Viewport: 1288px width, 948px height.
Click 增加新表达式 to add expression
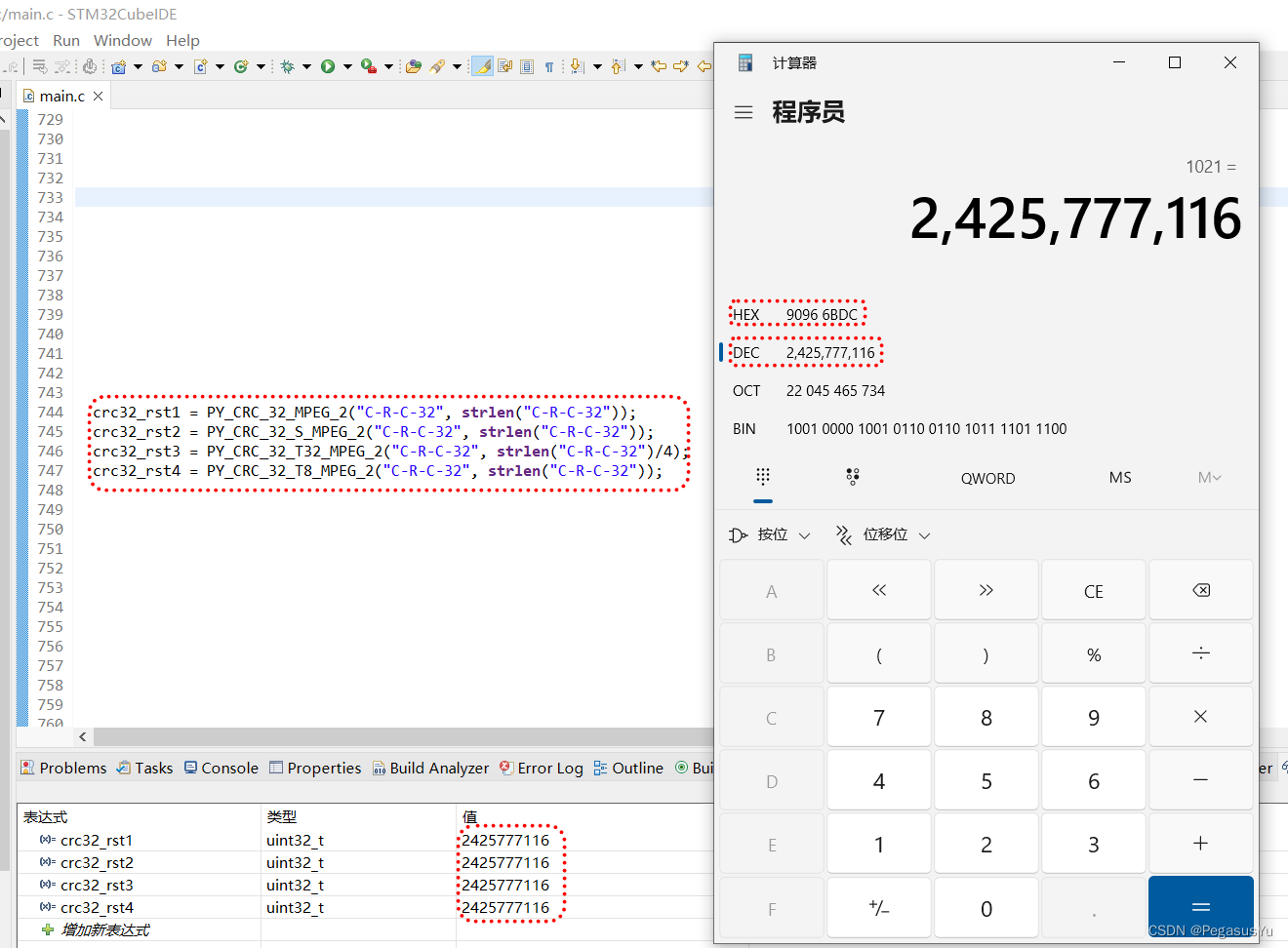pyautogui.click(x=105, y=929)
